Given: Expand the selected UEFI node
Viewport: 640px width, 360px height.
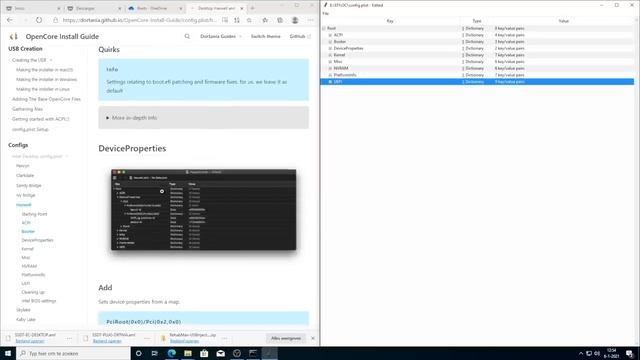Looking at the screenshot, I should [x=330, y=82].
